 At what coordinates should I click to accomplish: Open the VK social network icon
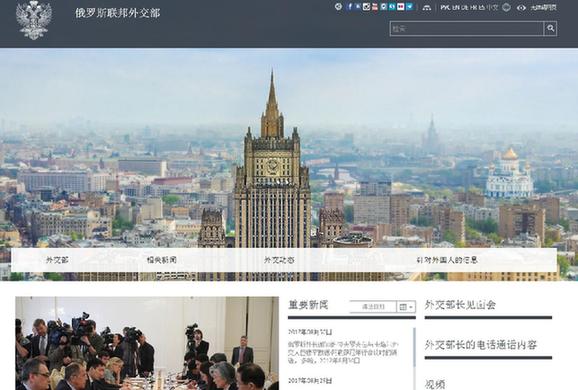click(x=358, y=7)
